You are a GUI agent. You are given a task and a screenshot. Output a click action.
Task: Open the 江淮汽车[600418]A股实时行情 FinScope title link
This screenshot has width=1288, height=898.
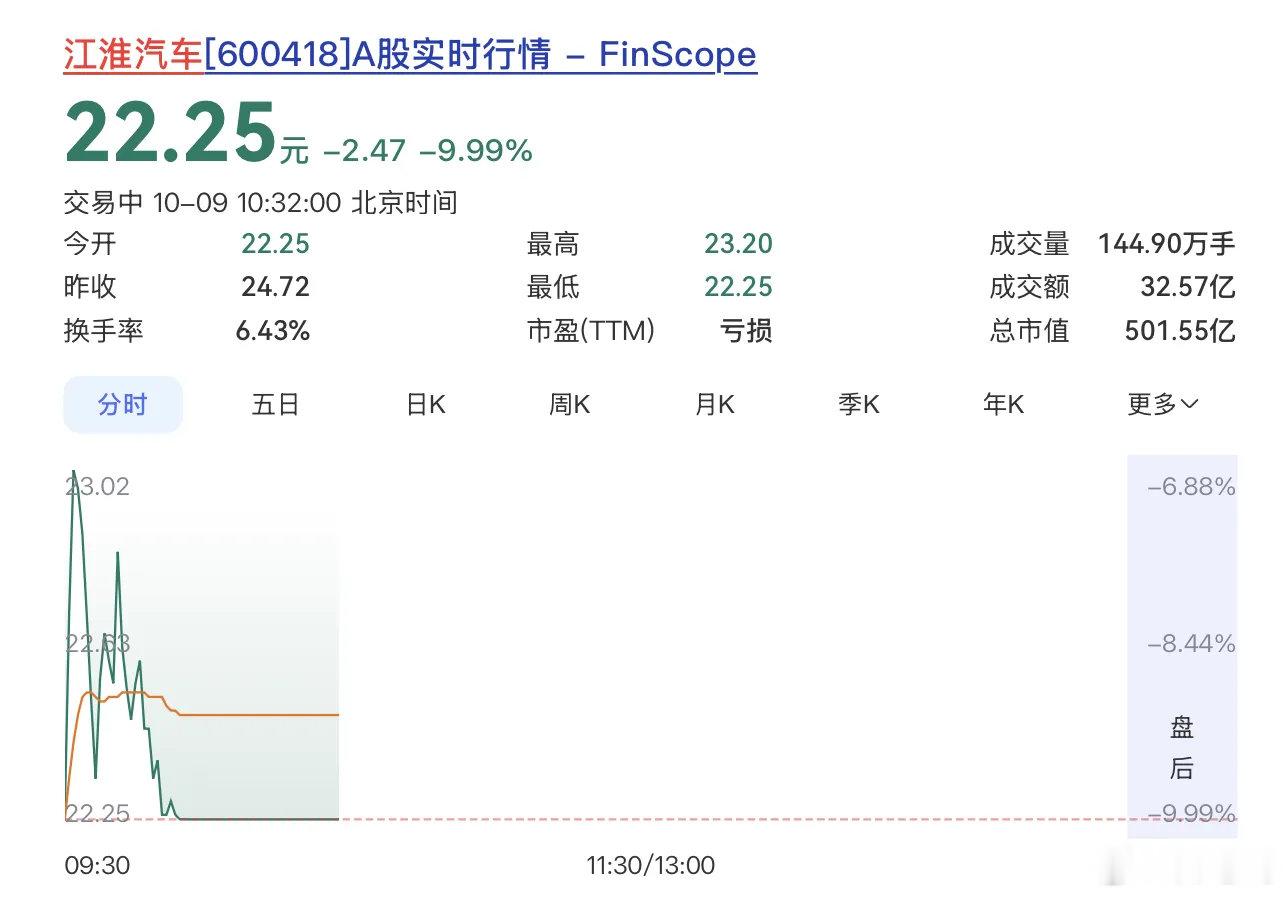pos(410,54)
